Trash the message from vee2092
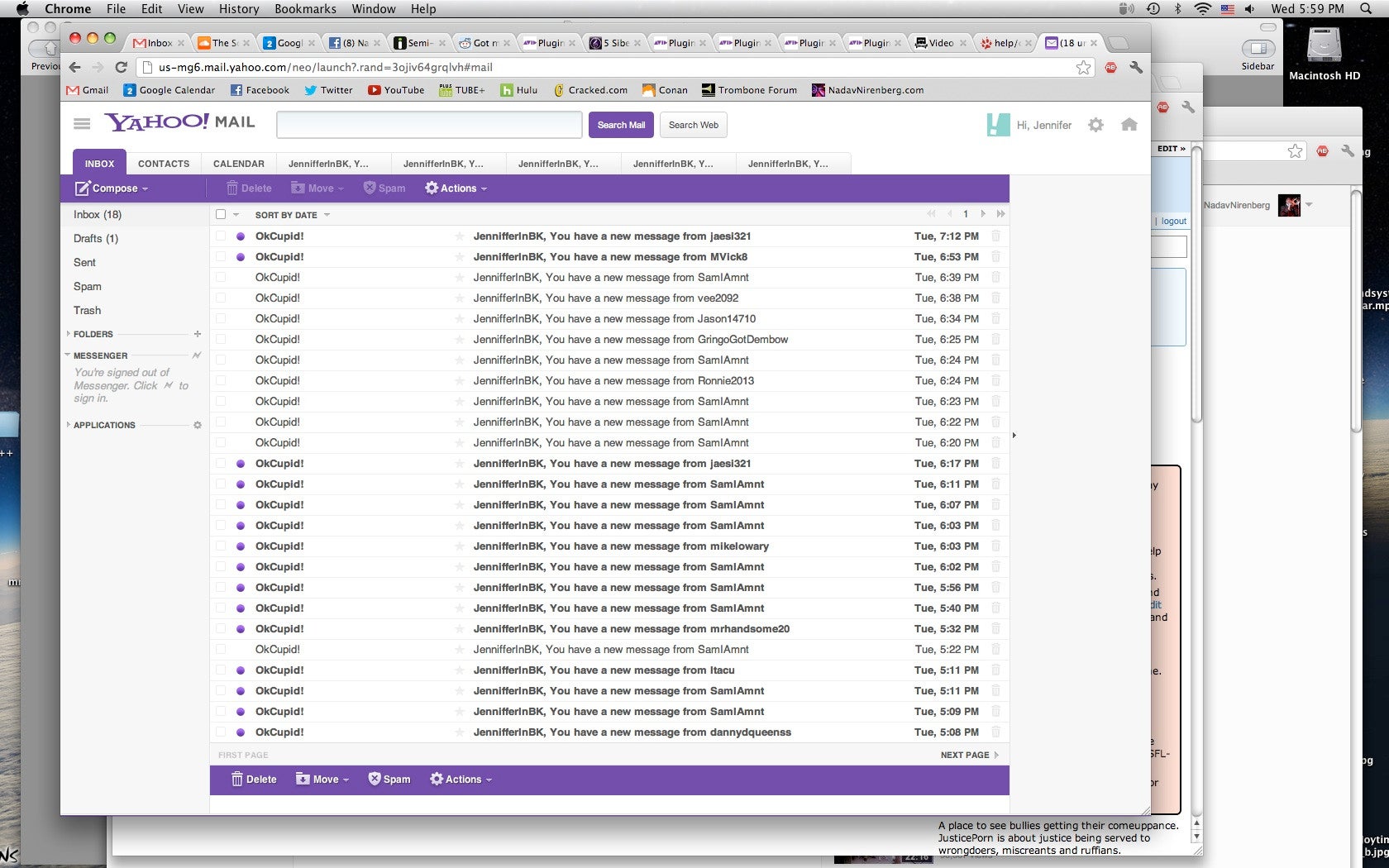 [995, 298]
